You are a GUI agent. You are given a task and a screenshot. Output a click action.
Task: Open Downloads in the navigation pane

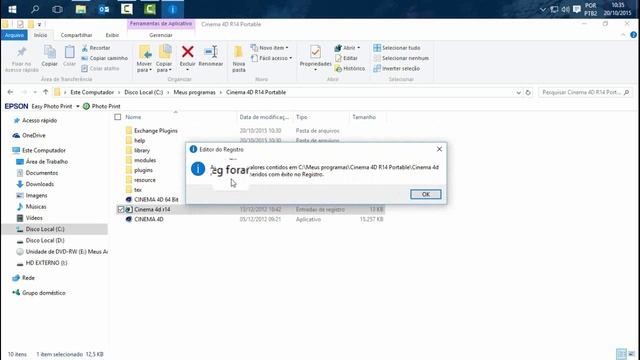(x=40, y=184)
